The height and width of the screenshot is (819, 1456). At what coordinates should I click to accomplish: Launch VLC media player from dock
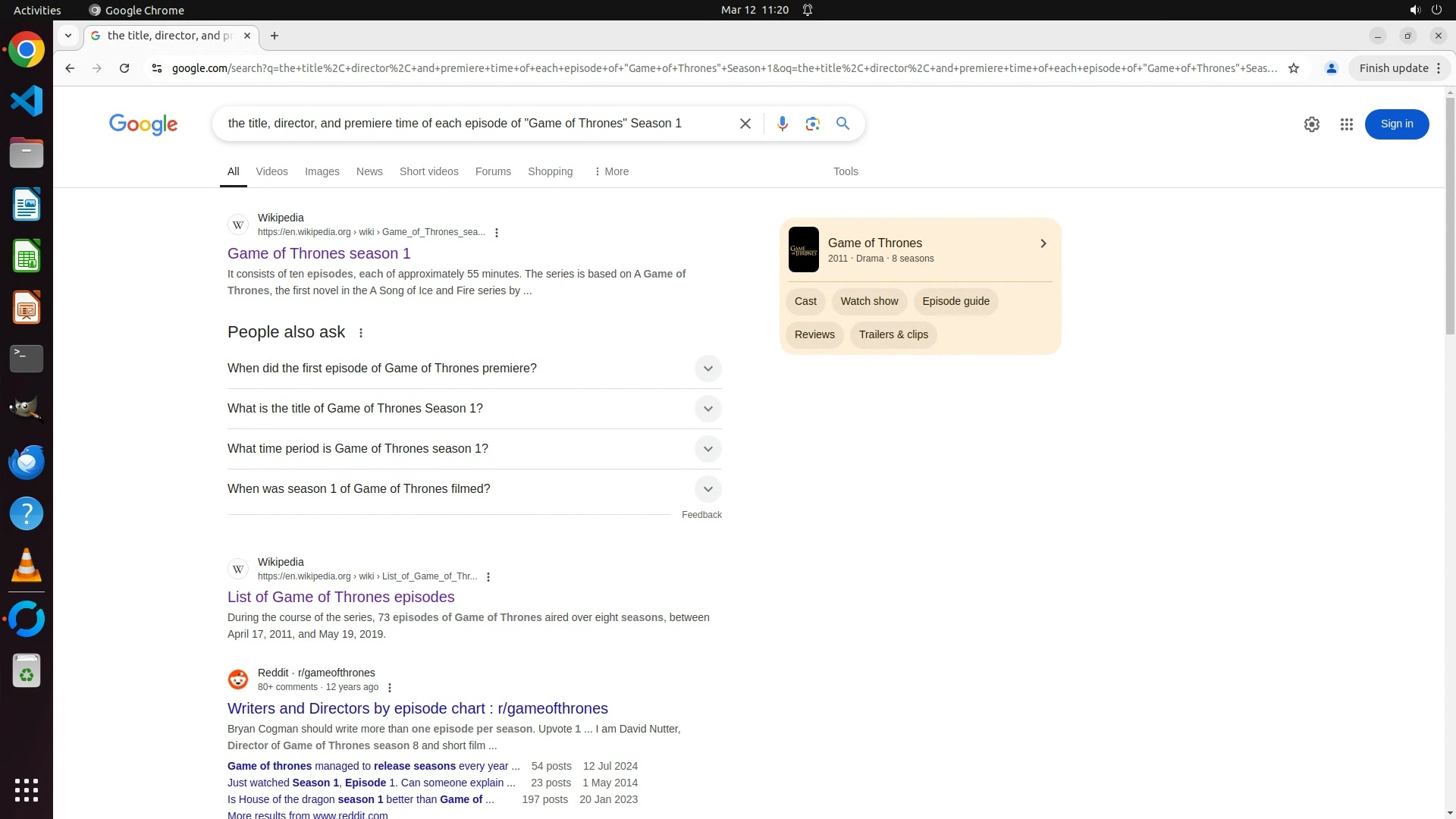tap(27, 566)
